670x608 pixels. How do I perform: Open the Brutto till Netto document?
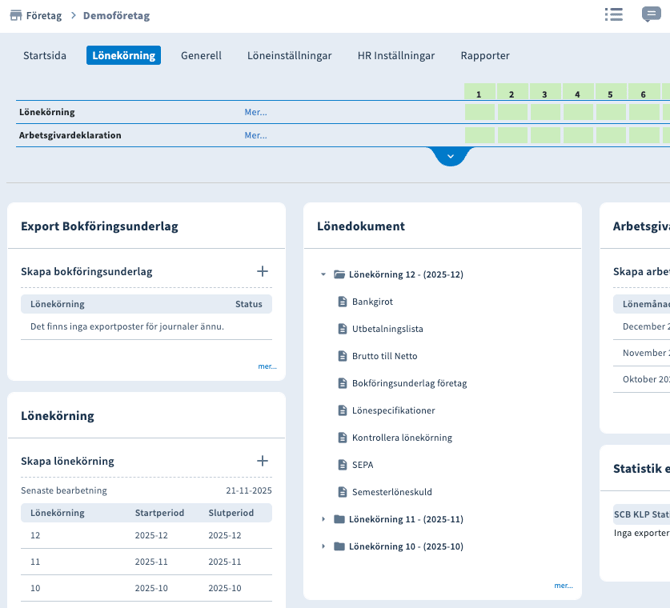[x=384, y=355]
